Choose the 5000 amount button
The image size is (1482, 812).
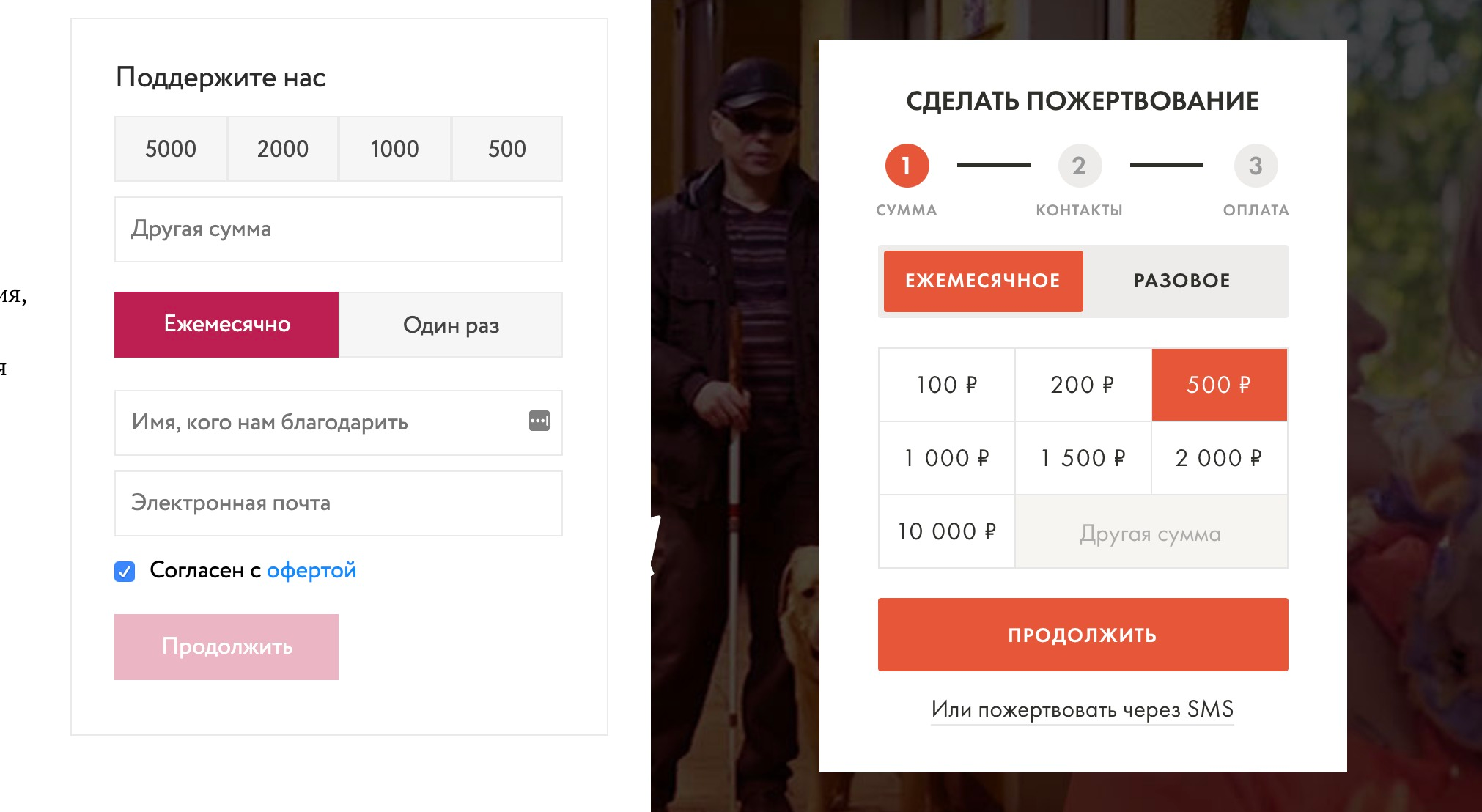point(171,149)
